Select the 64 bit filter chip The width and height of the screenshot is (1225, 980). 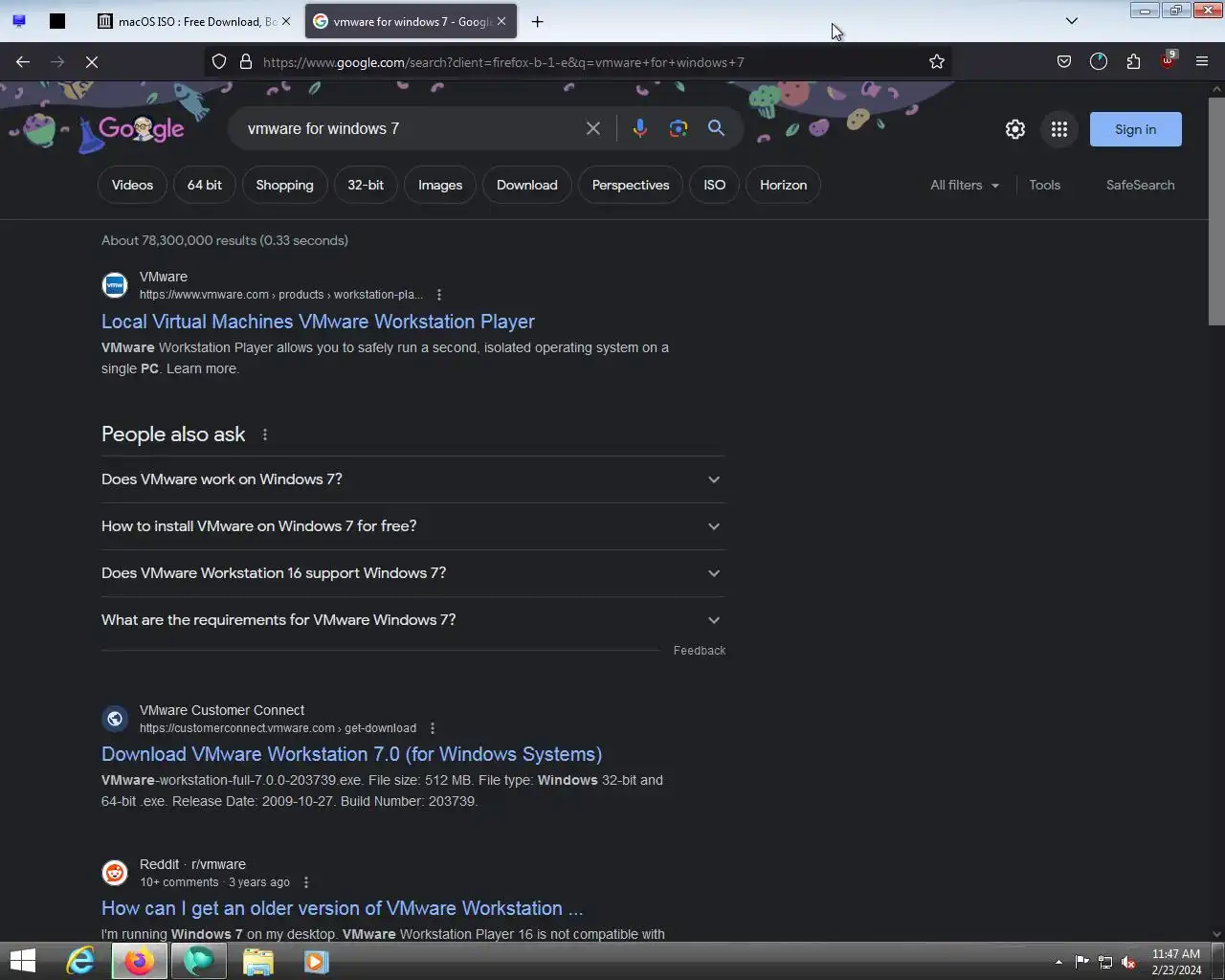(205, 185)
